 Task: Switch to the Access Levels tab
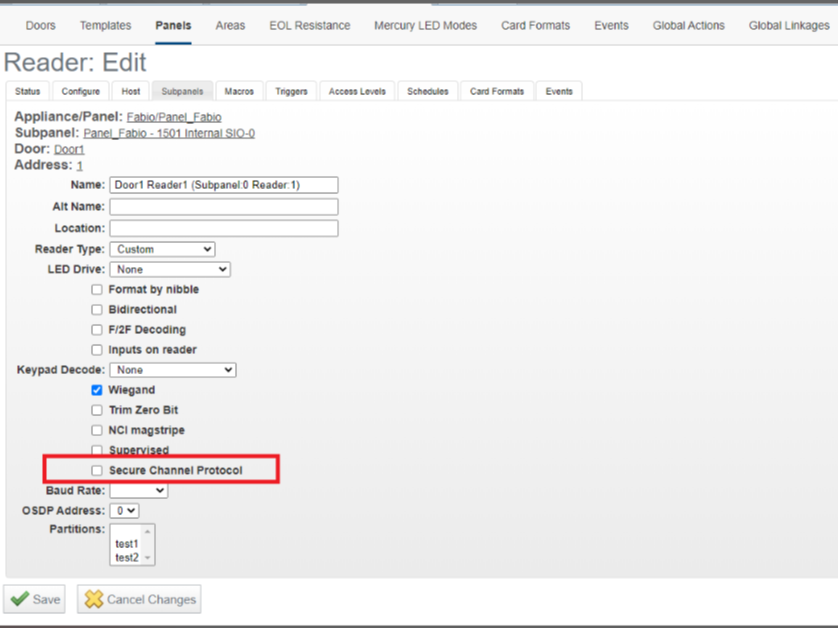pyautogui.click(x=356, y=91)
